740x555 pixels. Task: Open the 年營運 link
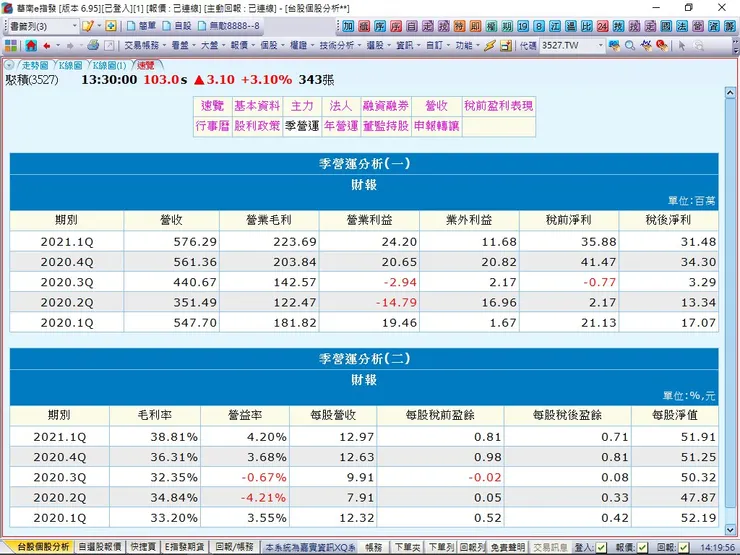click(341, 126)
